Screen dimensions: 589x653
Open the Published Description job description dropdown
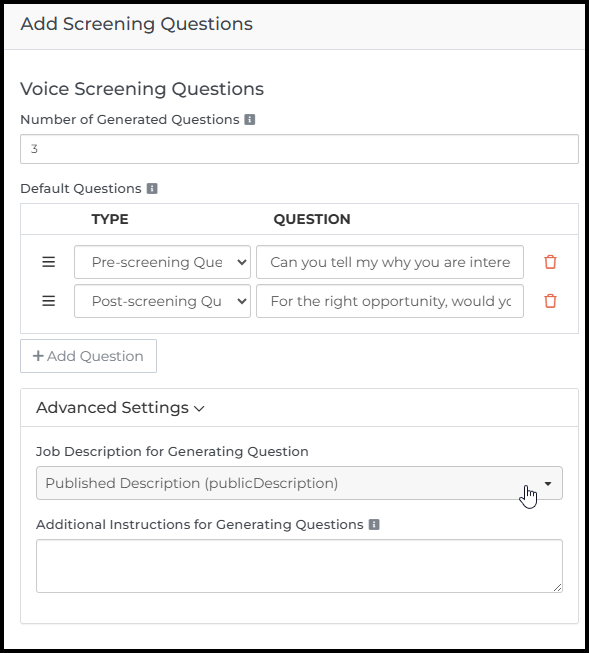click(299, 483)
